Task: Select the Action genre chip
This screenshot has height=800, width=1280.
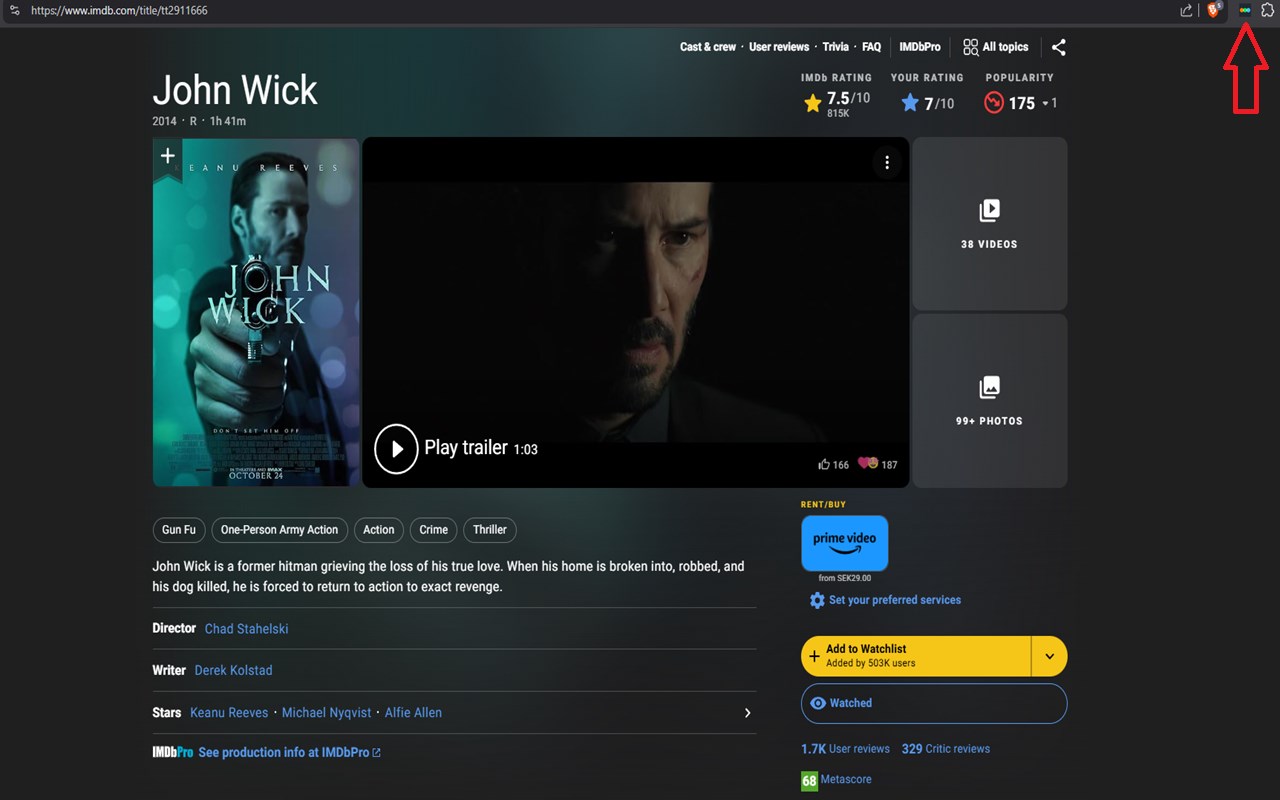Action: pos(379,530)
